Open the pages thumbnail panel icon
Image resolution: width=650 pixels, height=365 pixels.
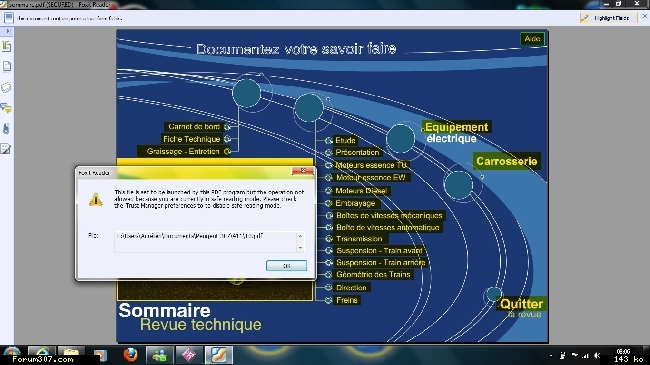click(x=6, y=66)
